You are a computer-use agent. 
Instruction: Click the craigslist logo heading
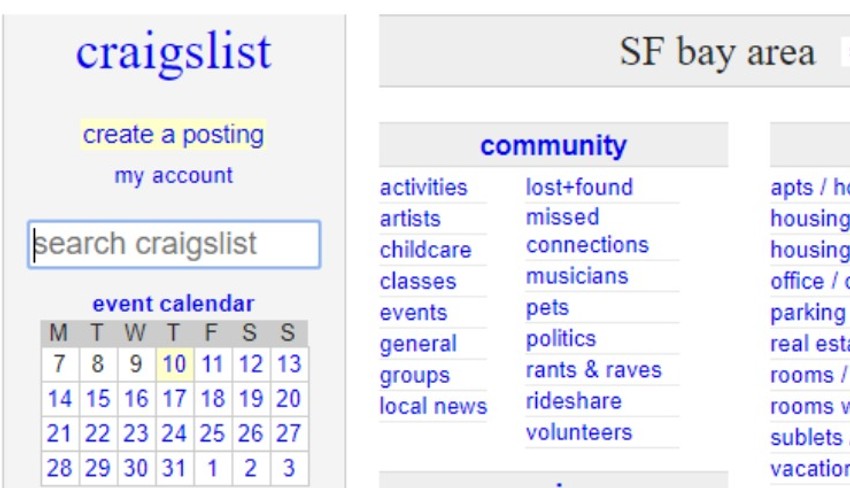pos(173,52)
